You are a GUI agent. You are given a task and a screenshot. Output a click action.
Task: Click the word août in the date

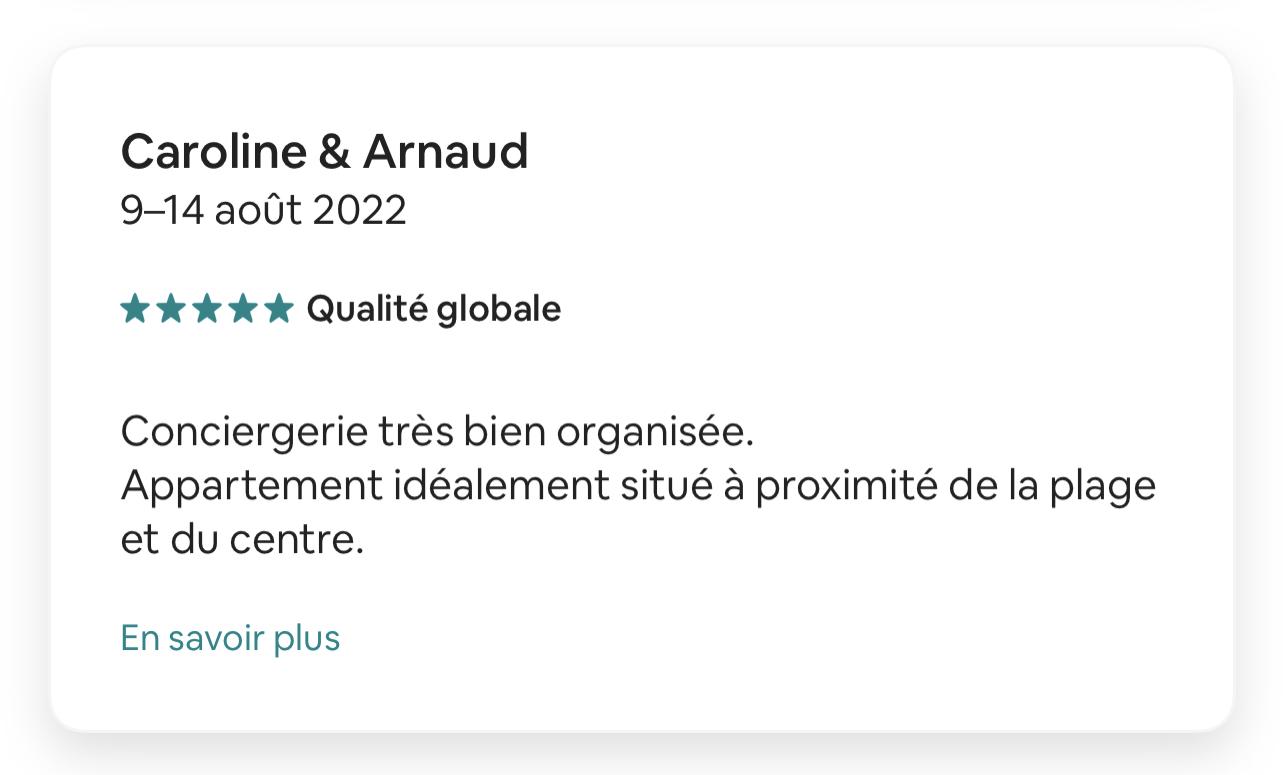click(x=257, y=211)
